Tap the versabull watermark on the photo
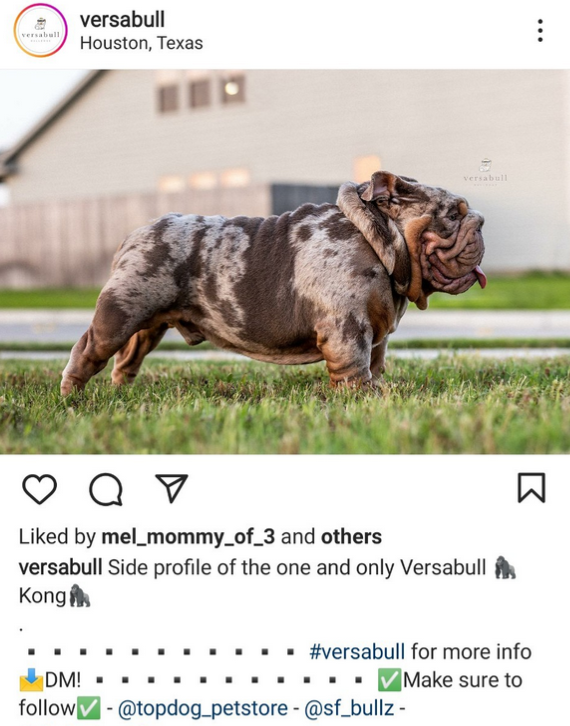This screenshot has width=570, height=726. tap(485, 172)
